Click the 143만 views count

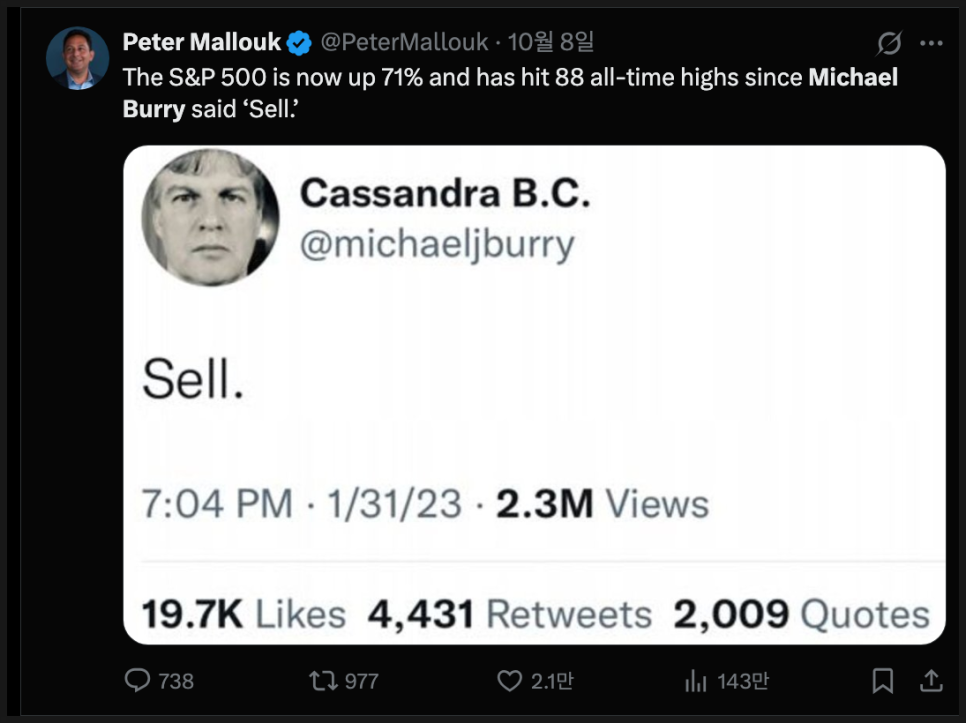[742, 681]
